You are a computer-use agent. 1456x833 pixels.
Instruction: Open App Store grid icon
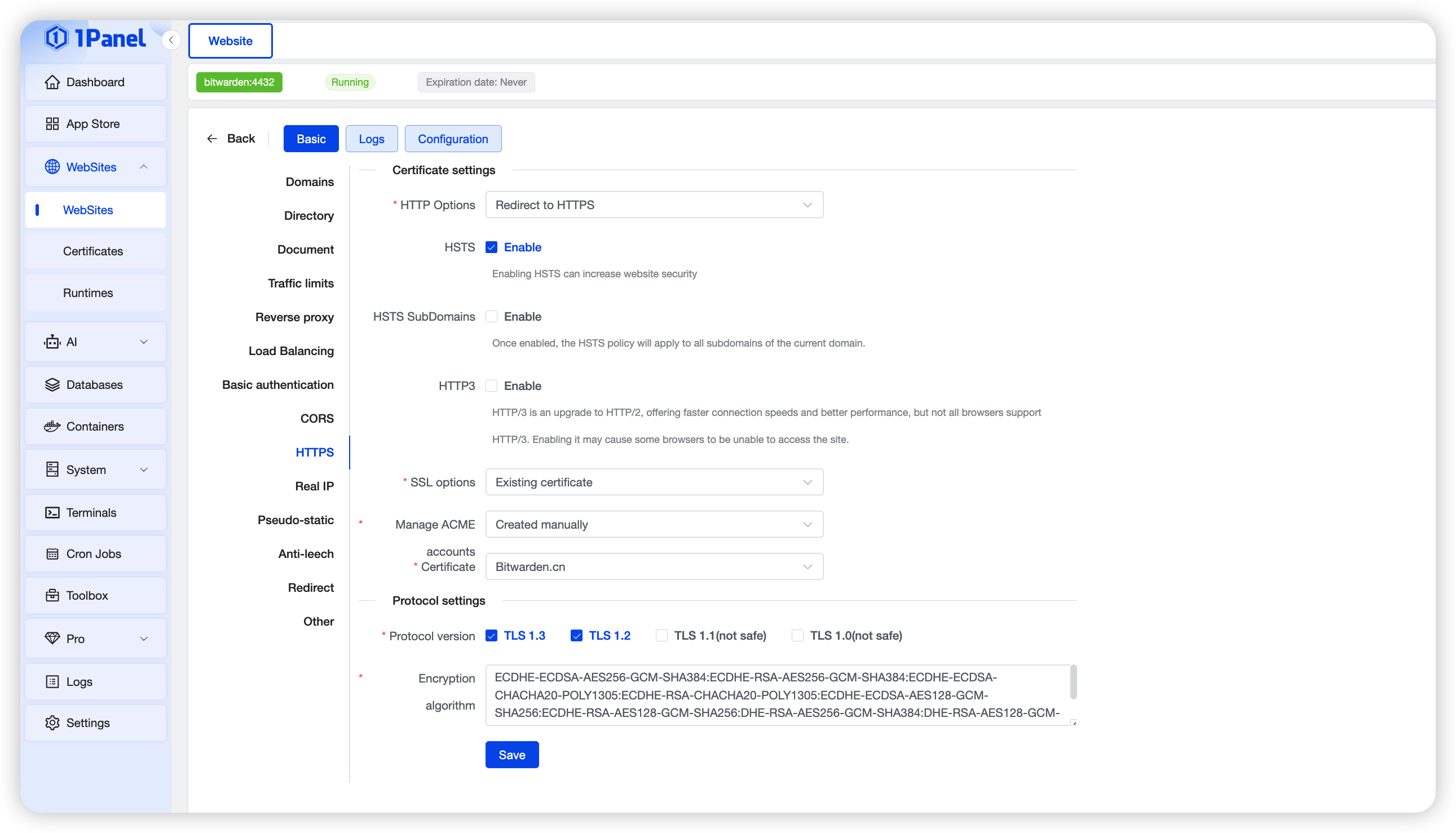[52, 123]
